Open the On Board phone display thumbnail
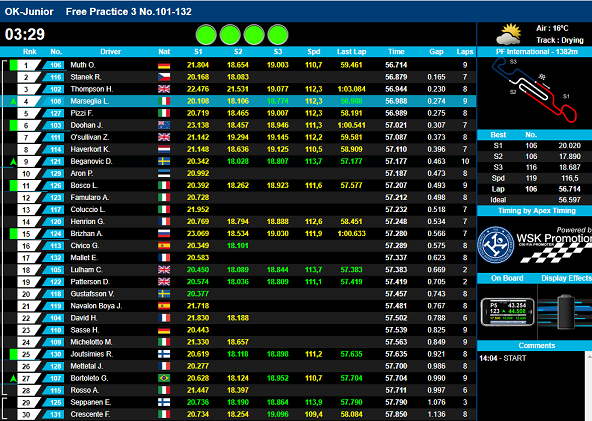Screen dimensions: 592x421 [x=507, y=312]
